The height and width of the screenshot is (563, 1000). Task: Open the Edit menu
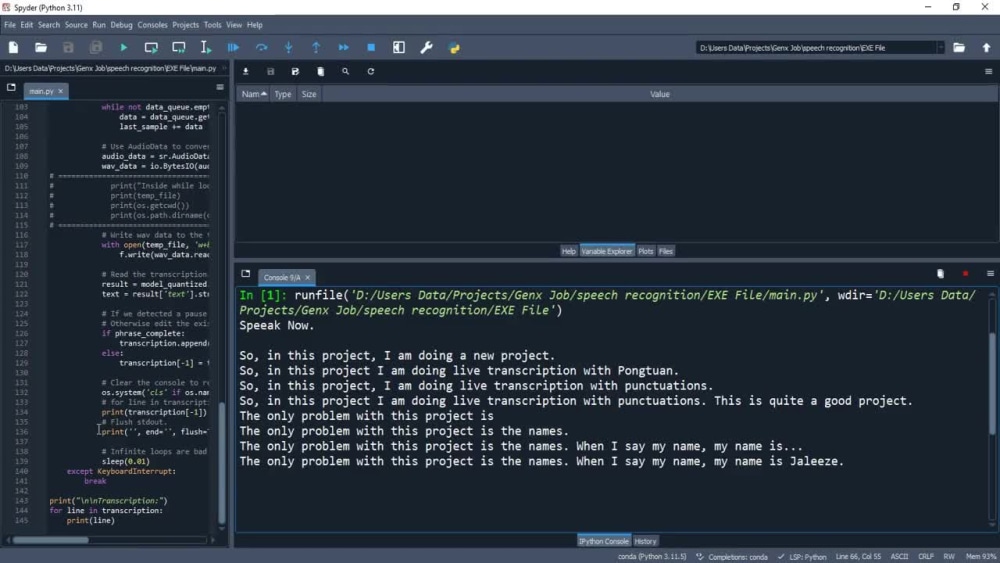point(26,25)
